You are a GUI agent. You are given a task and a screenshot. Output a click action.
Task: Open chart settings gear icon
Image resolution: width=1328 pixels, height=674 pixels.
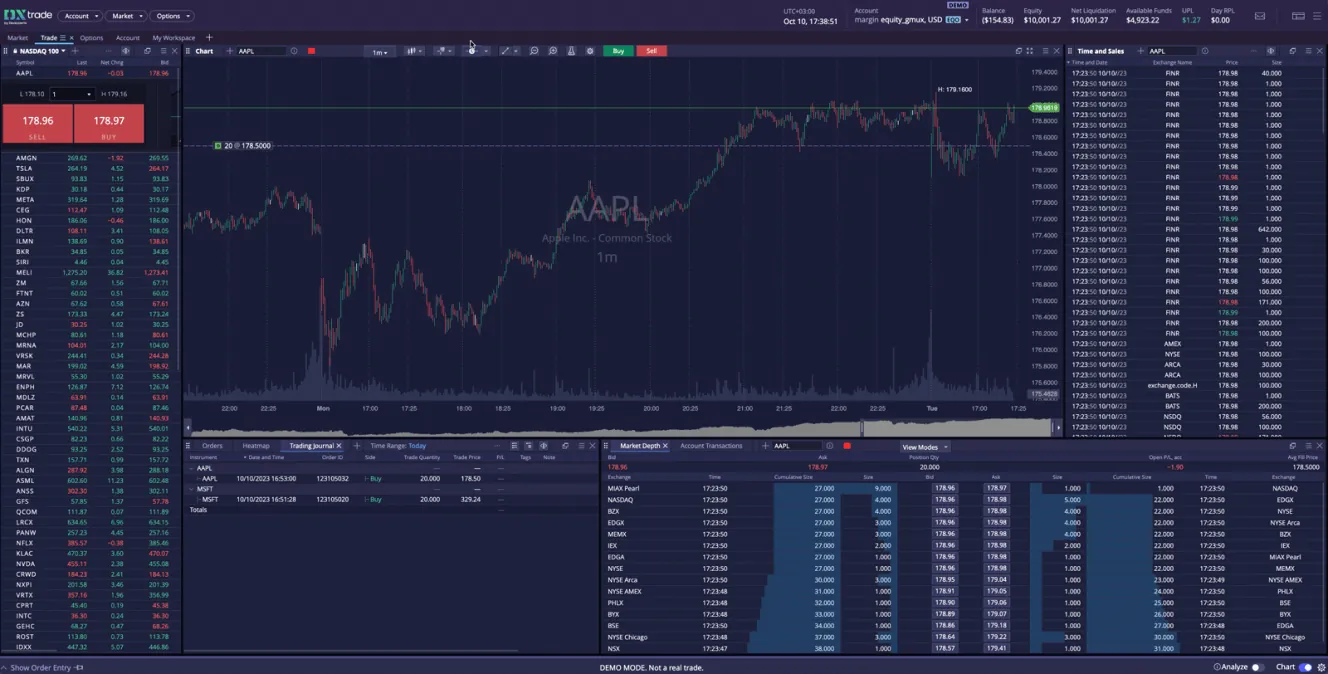point(590,51)
